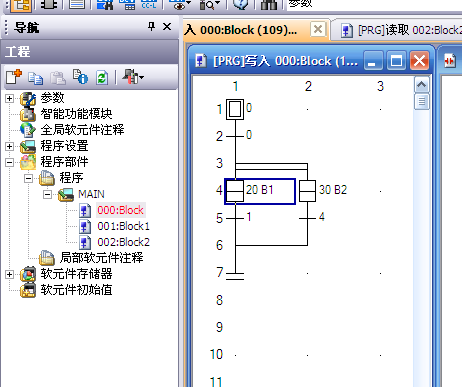462x387 pixels.
Task: Select the initial step 0 symbol
Action: 235,109
